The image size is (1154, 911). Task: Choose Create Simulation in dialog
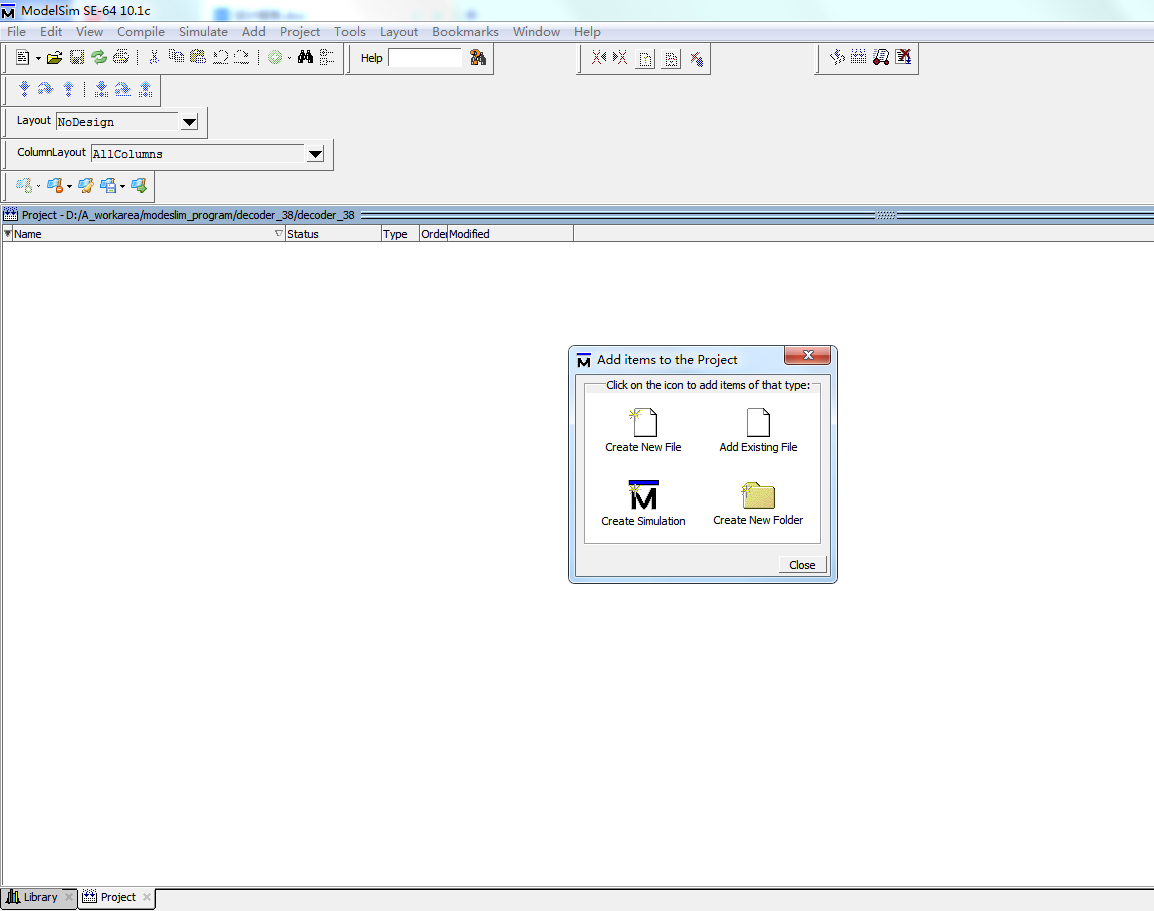coord(643,504)
